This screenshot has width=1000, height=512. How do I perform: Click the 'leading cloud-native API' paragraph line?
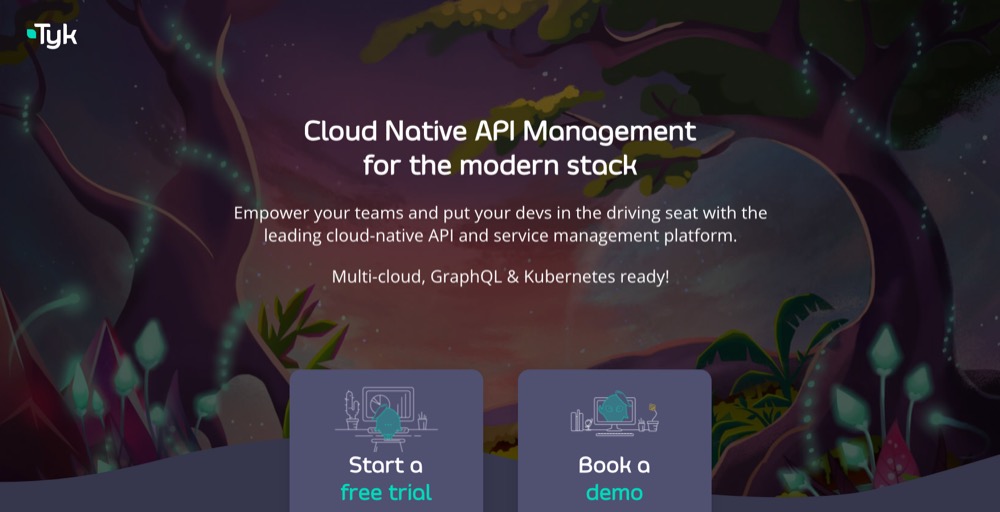(x=500, y=236)
